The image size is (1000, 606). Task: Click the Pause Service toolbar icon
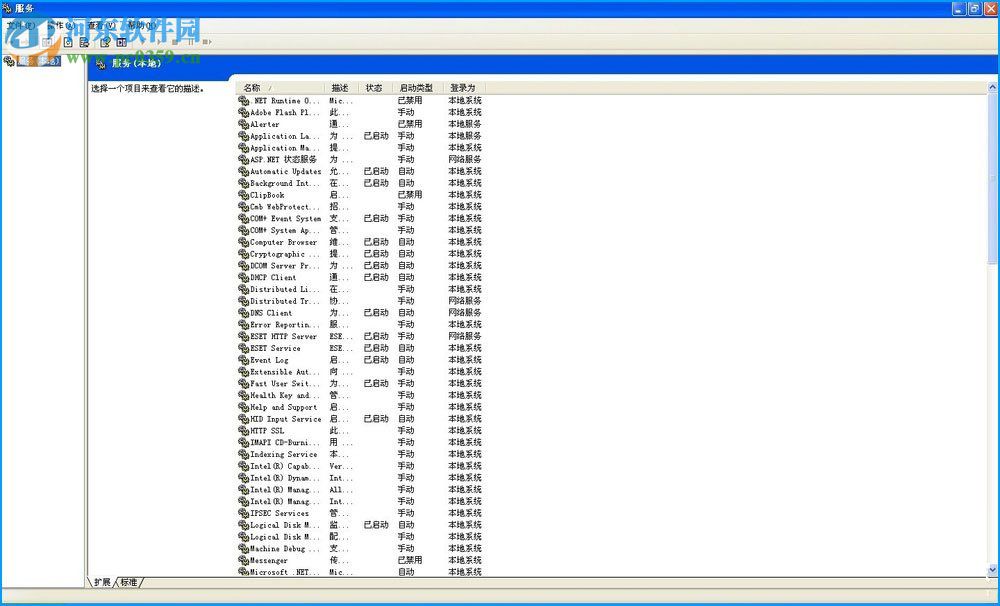point(191,42)
